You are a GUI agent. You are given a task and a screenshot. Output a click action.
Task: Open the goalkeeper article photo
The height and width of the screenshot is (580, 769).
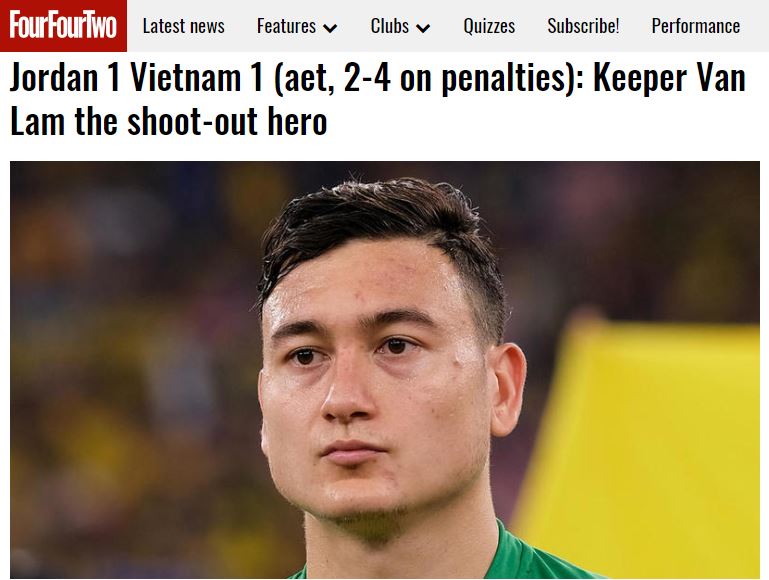pyautogui.click(x=384, y=370)
